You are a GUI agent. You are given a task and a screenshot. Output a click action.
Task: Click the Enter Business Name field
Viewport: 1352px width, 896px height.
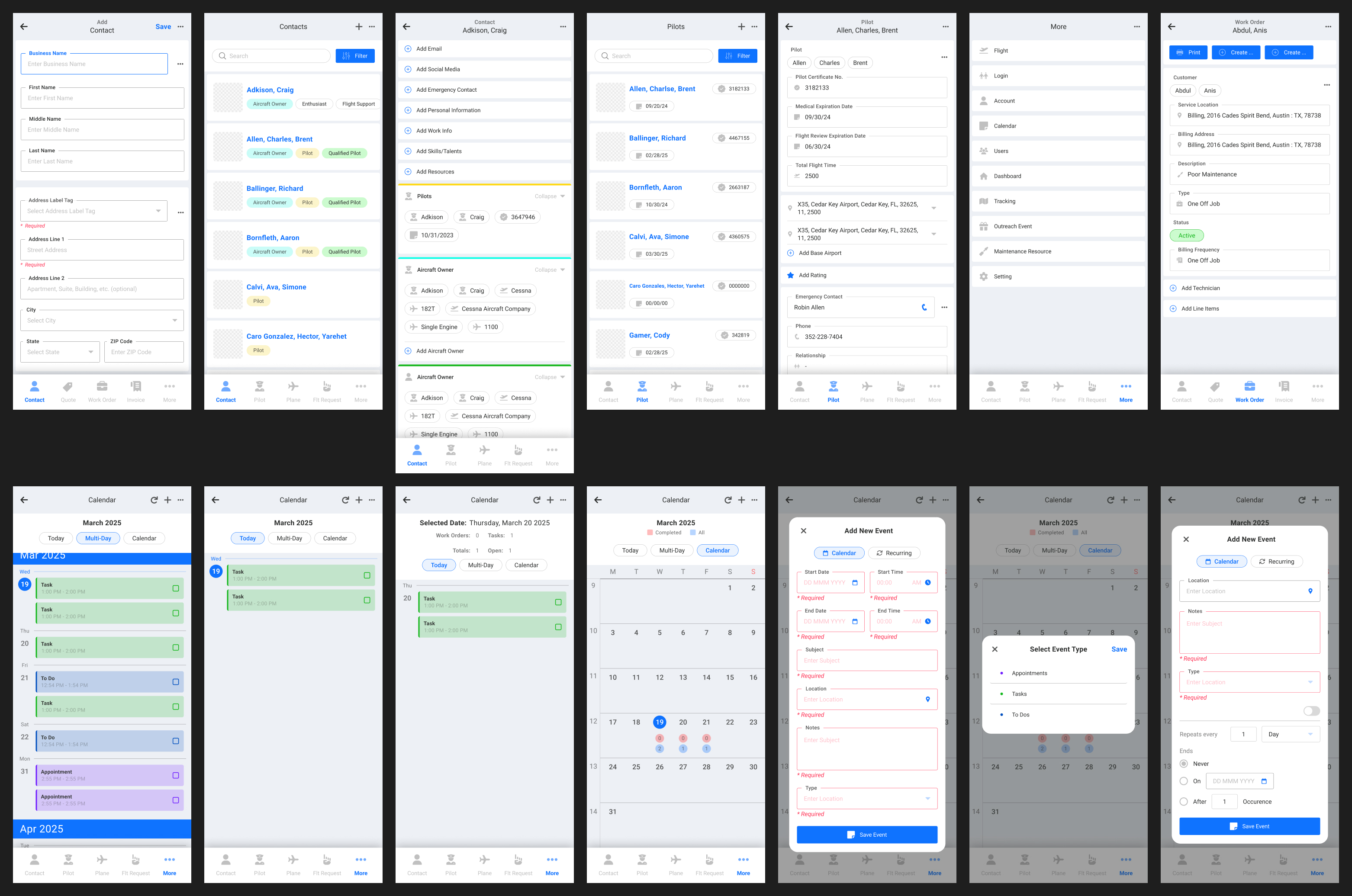pyautogui.click(x=94, y=64)
